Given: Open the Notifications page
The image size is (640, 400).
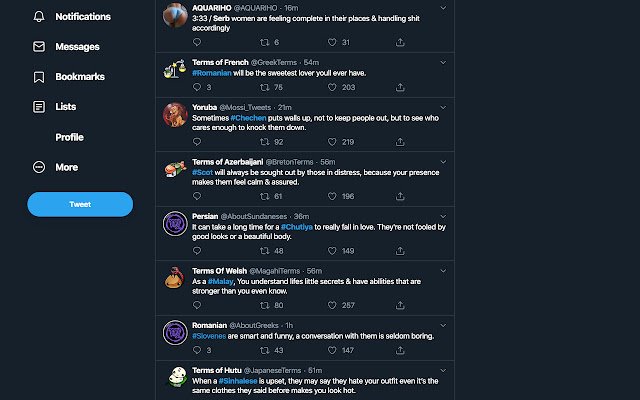Looking at the screenshot, I should [72, 17].
